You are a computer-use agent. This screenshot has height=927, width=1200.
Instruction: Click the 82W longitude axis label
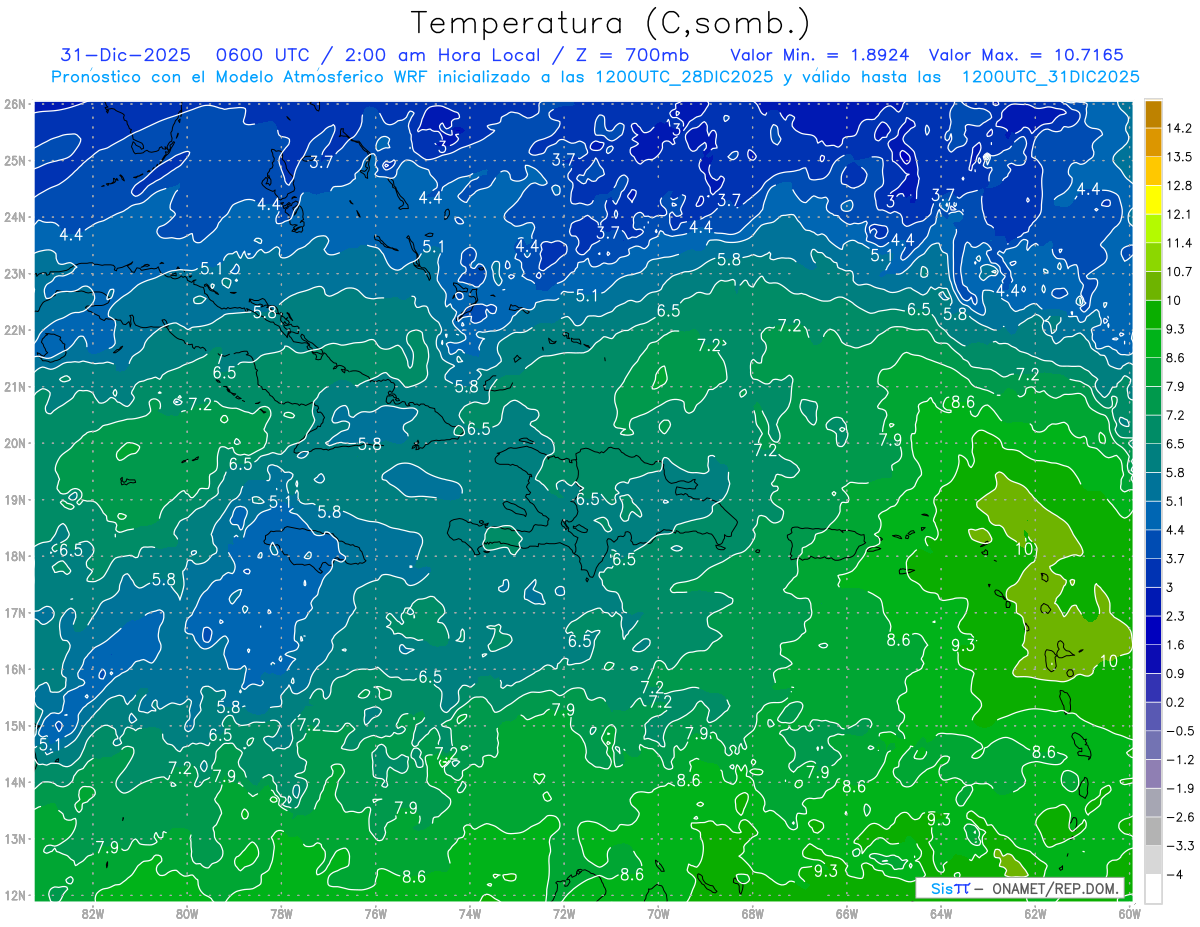(x=92, y=913)
